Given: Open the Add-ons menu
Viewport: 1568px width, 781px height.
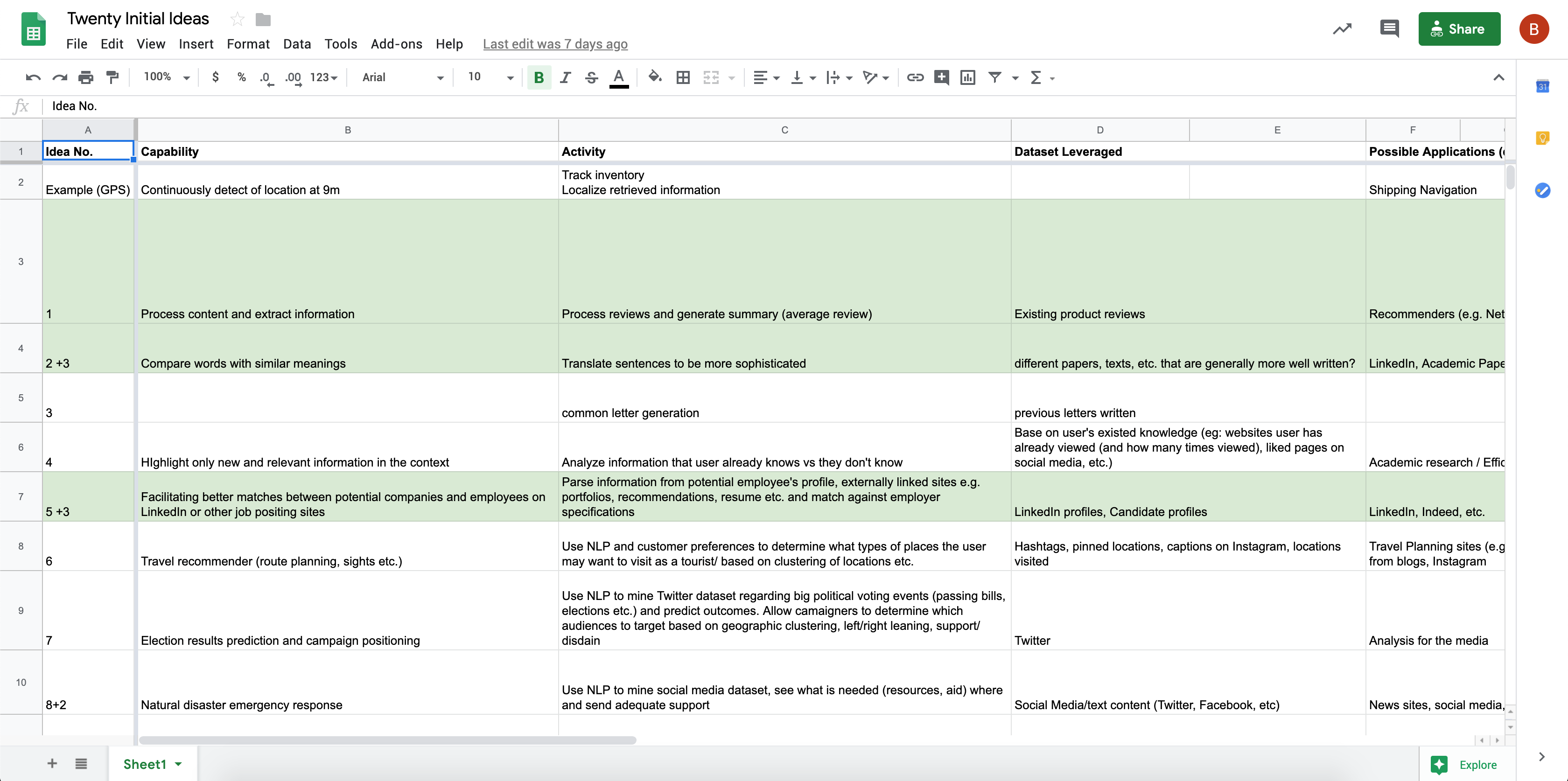Looking at the screenshot, I should [396, 44].
